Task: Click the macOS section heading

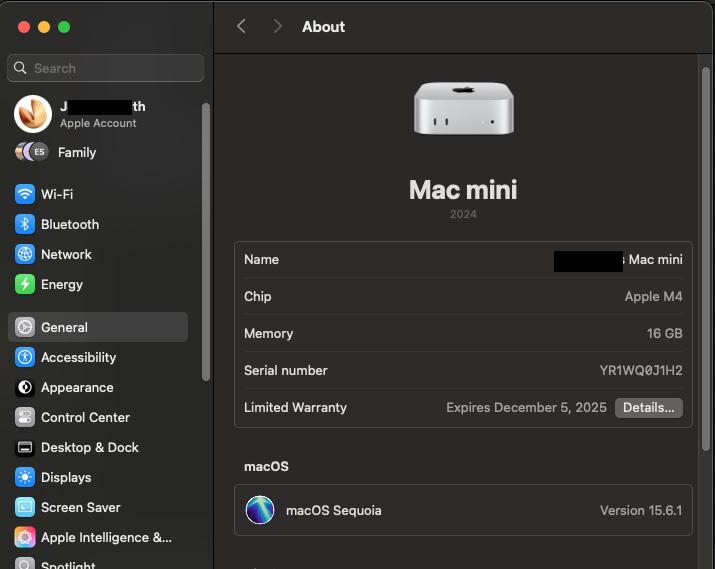Action: (266, 466)
